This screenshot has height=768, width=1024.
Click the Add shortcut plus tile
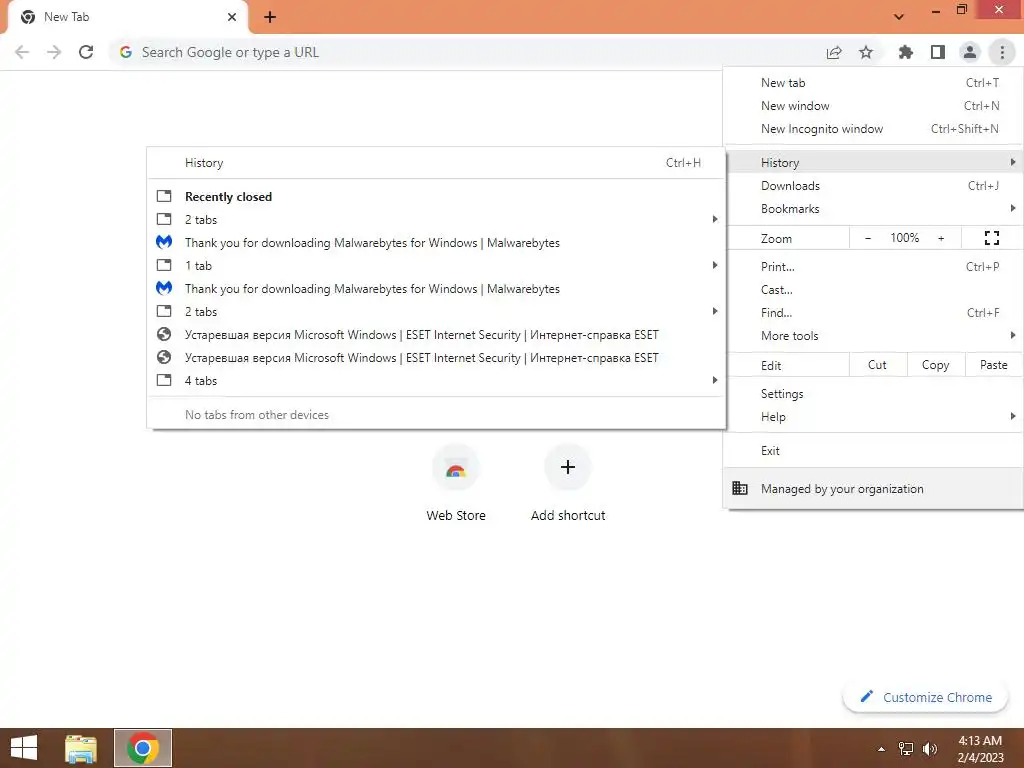pos(568,483)
